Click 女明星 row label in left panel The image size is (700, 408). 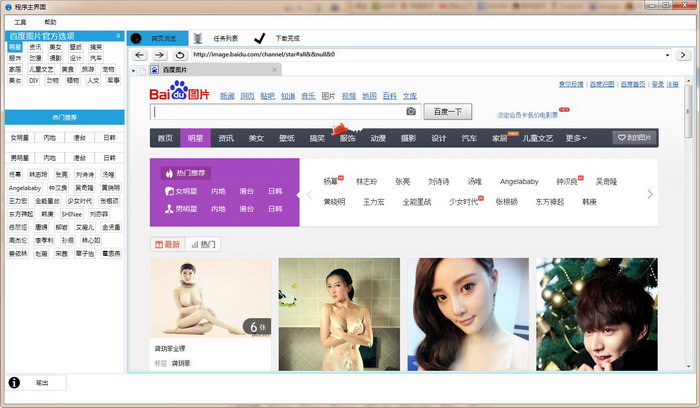tap(20, 137)
